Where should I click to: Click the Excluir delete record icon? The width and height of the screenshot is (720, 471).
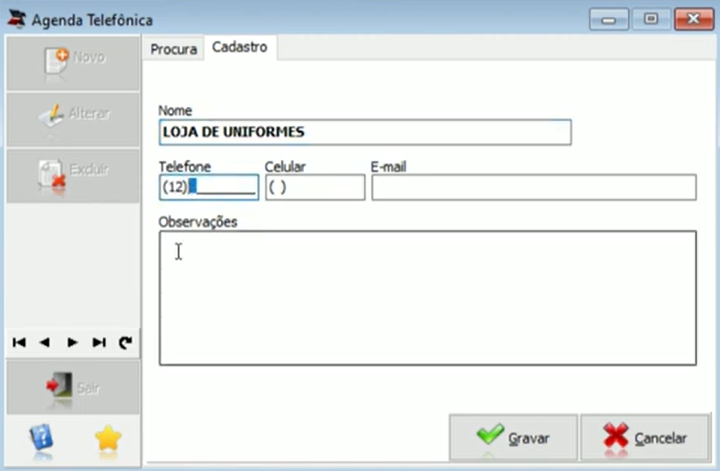tap(52, 174)
